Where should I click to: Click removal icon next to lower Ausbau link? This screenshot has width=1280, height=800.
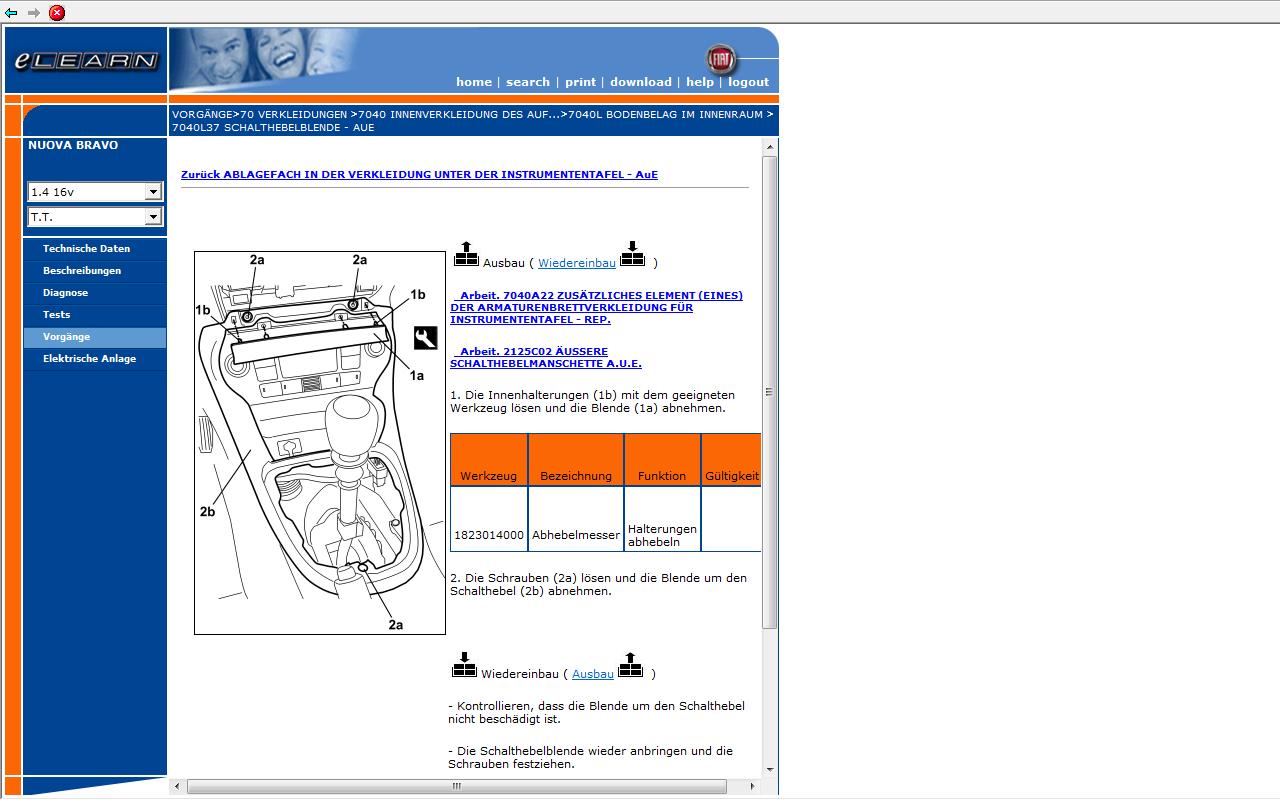(630, 666)
